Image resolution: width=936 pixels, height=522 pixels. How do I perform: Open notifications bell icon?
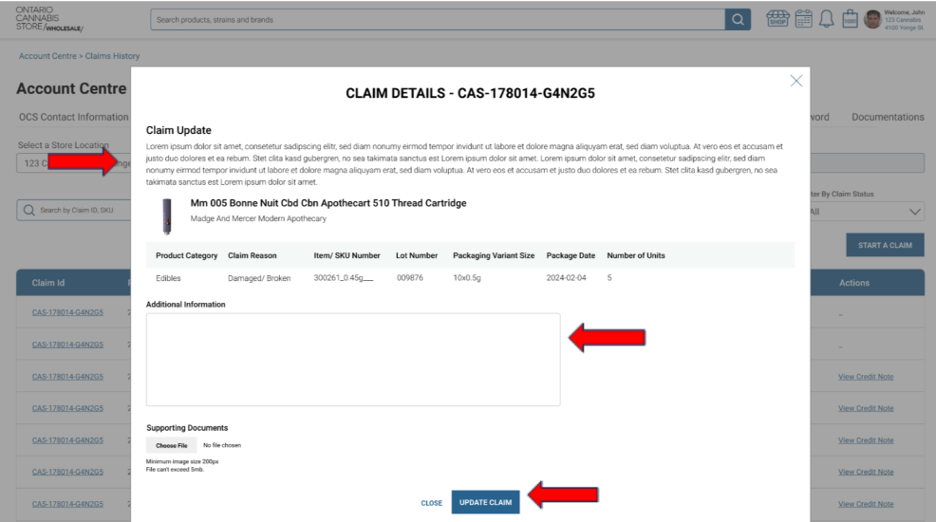826,19
